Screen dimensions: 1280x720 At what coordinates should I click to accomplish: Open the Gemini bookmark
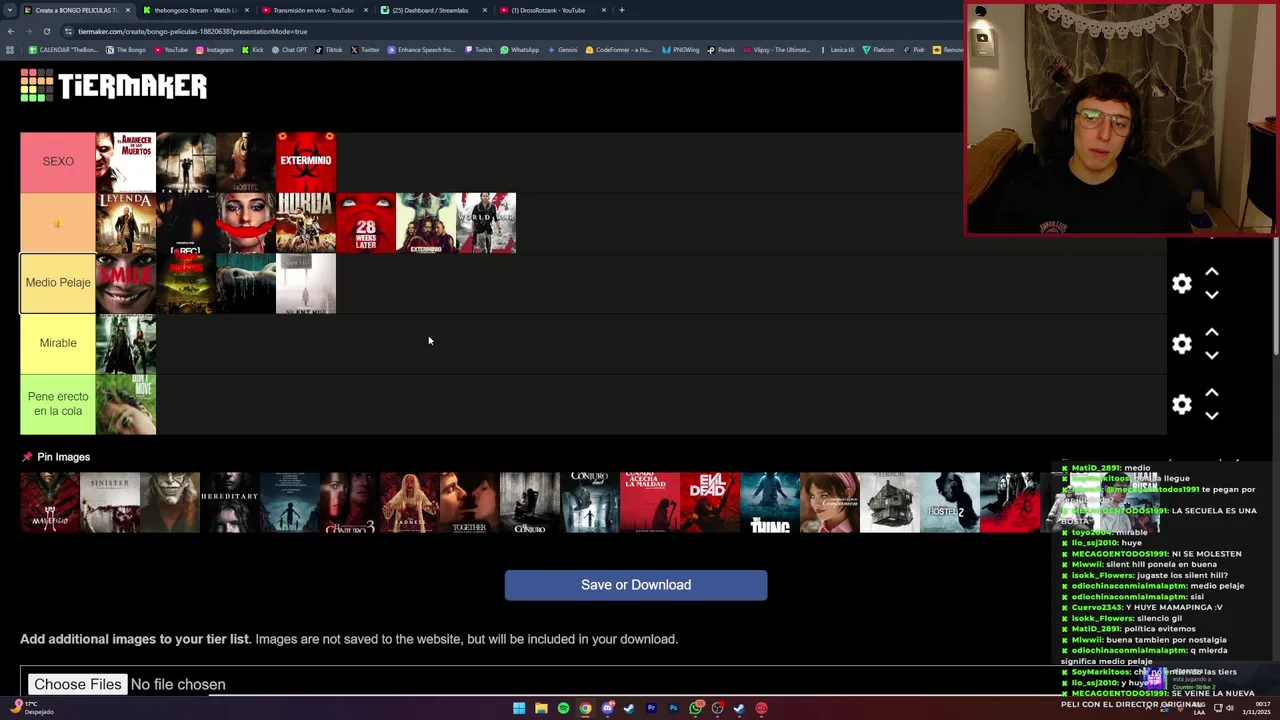563,50
